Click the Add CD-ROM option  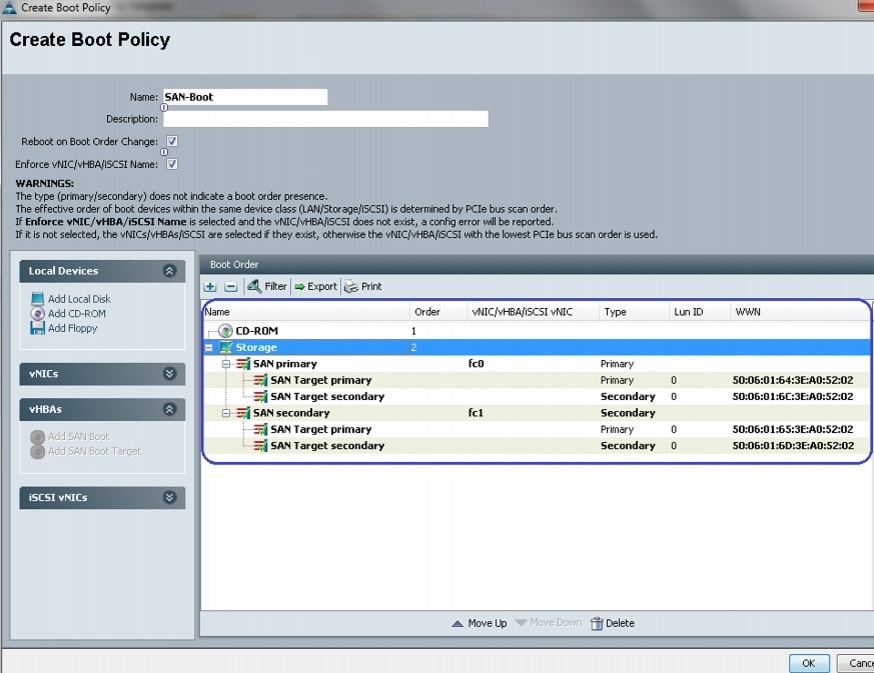pyautogui.click(x=76, y=314)
